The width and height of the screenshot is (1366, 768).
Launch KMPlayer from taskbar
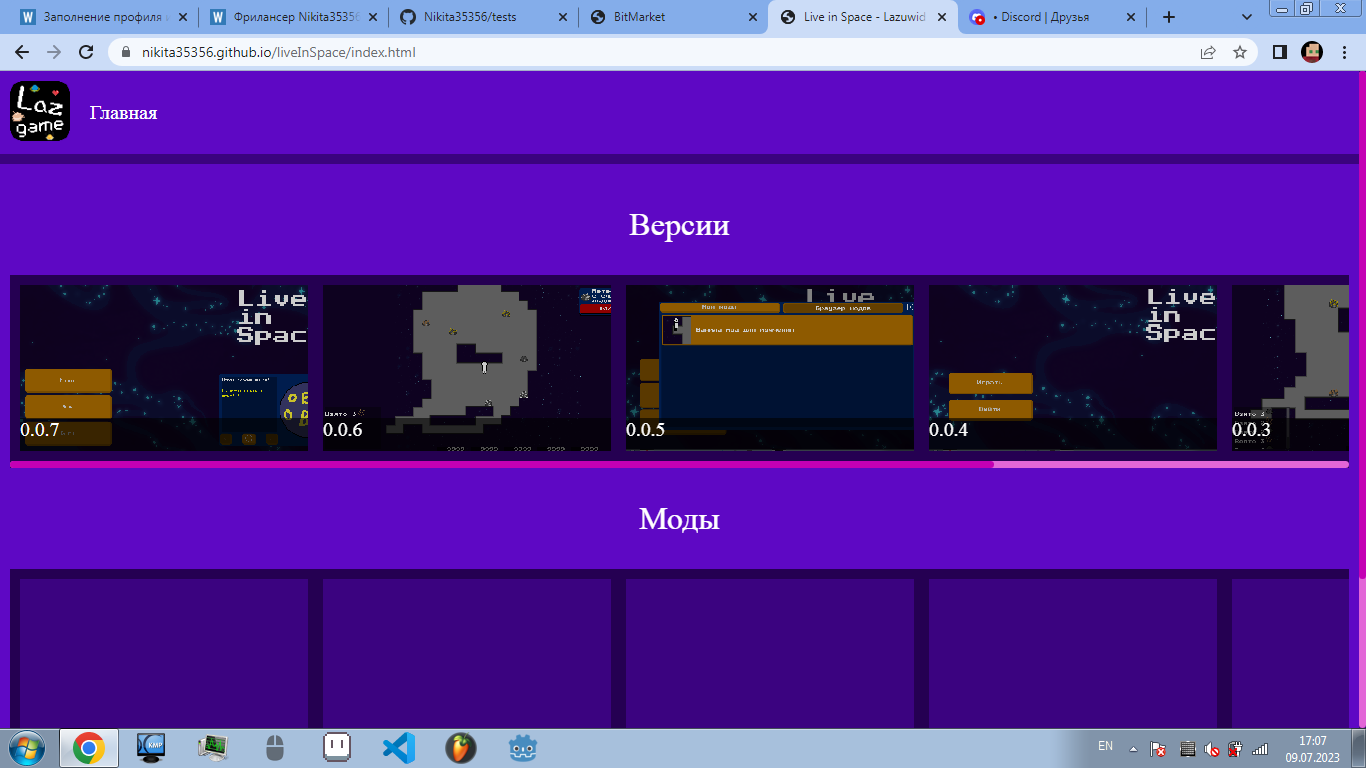(151, 748)
